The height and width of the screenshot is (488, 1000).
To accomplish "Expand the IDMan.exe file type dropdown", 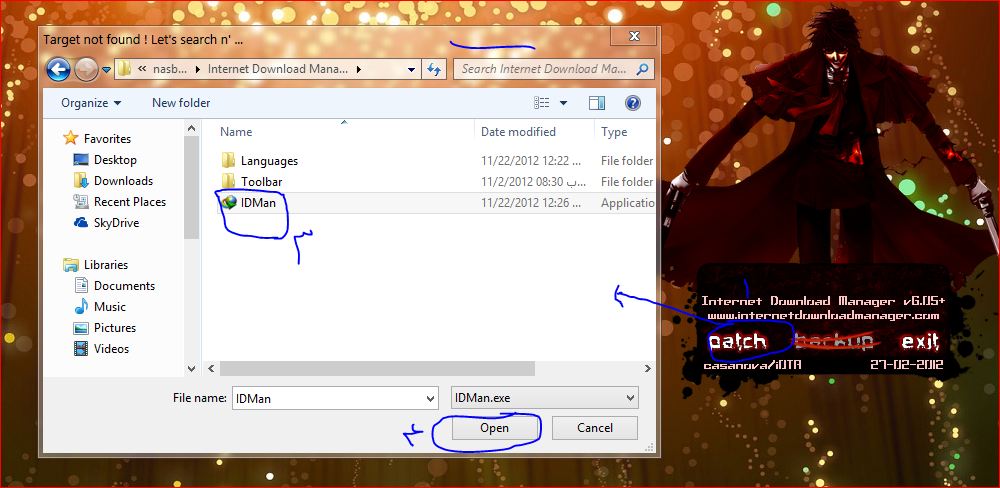I will 629,398.
